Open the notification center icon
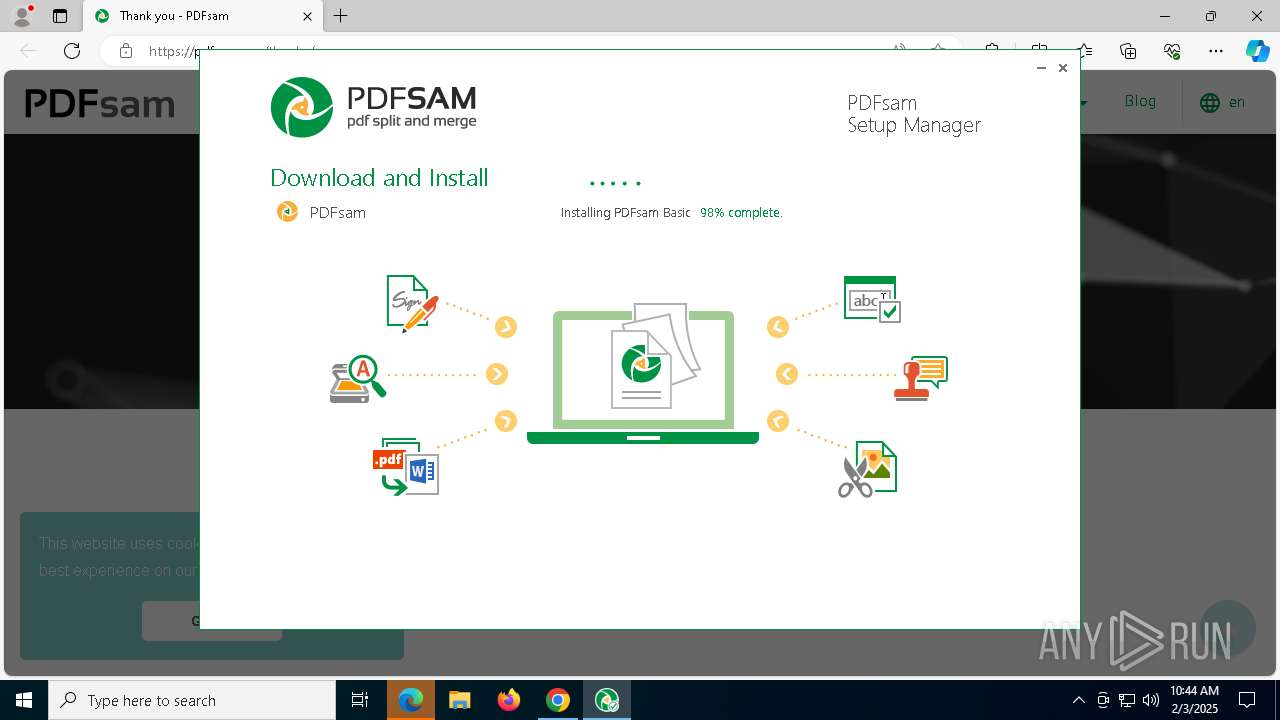The height and width of the screenshot is (720, 1280). coord(1248,700)
